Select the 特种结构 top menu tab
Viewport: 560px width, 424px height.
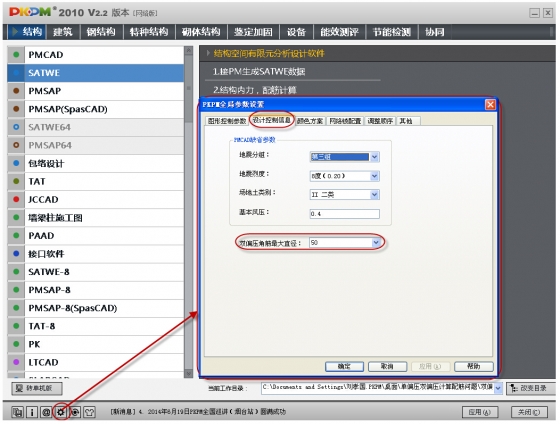pyautogui.click(x=149, y=32)
